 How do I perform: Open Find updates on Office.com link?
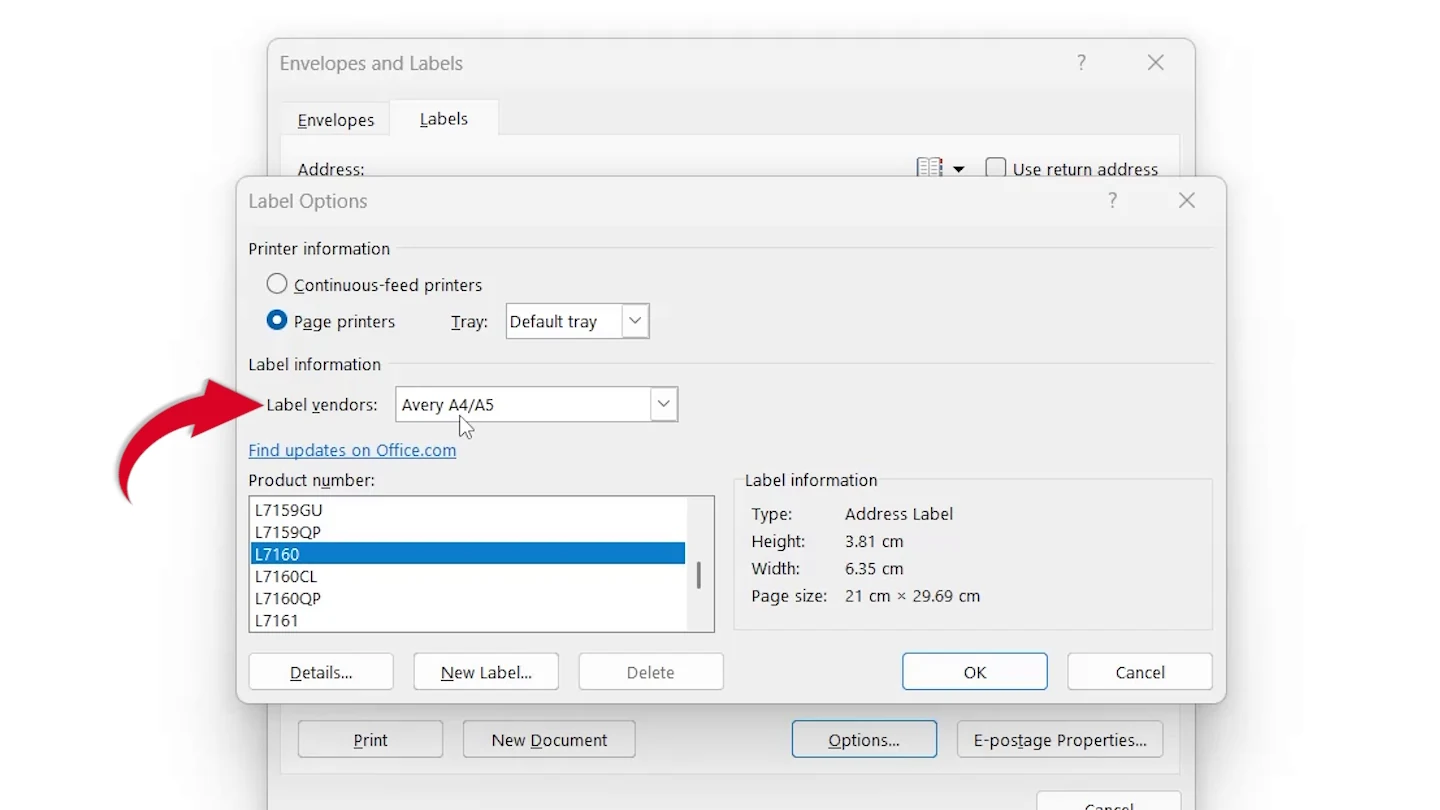[x=352, y=450]
